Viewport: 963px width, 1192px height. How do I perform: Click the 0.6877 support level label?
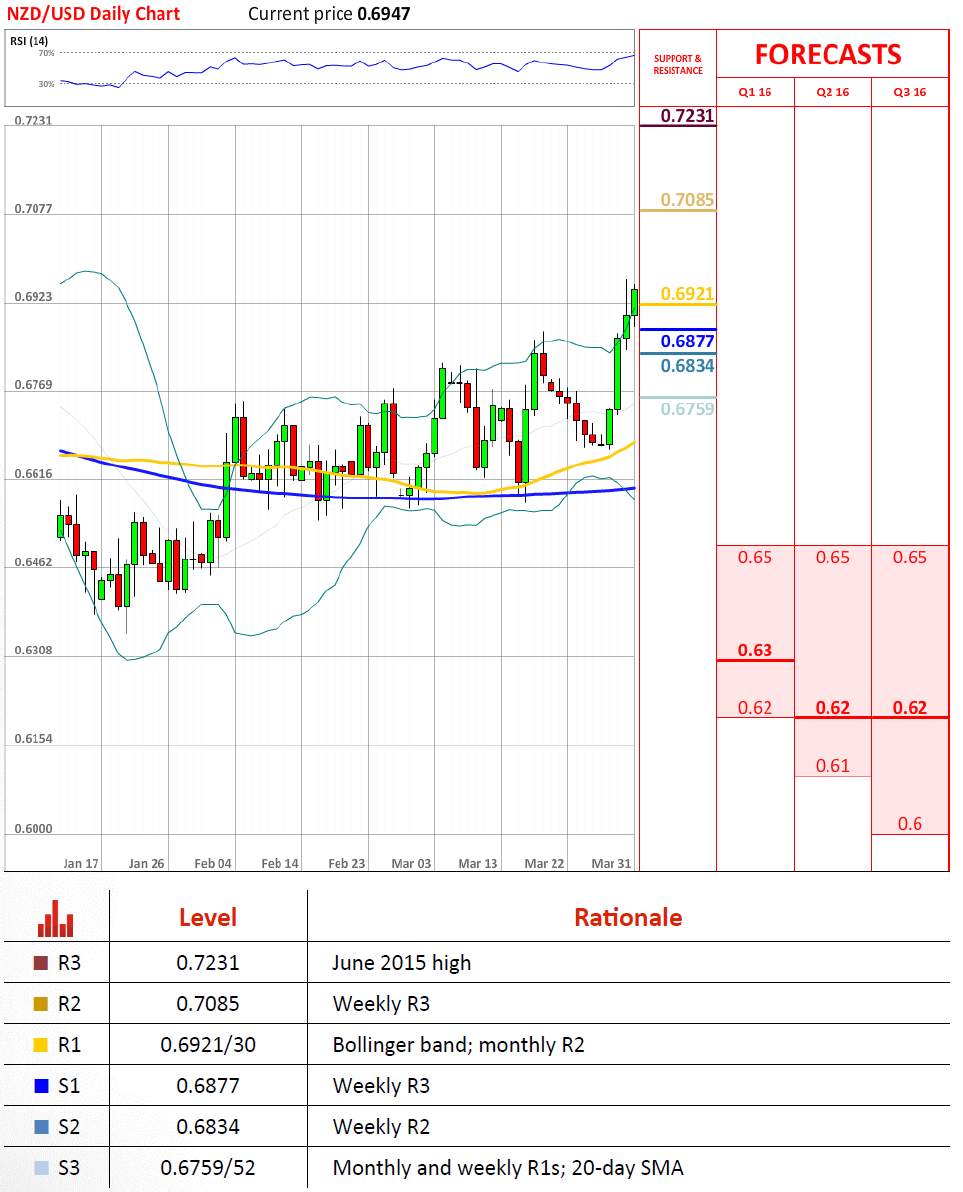pyautogui.click(x=687, y=341)
